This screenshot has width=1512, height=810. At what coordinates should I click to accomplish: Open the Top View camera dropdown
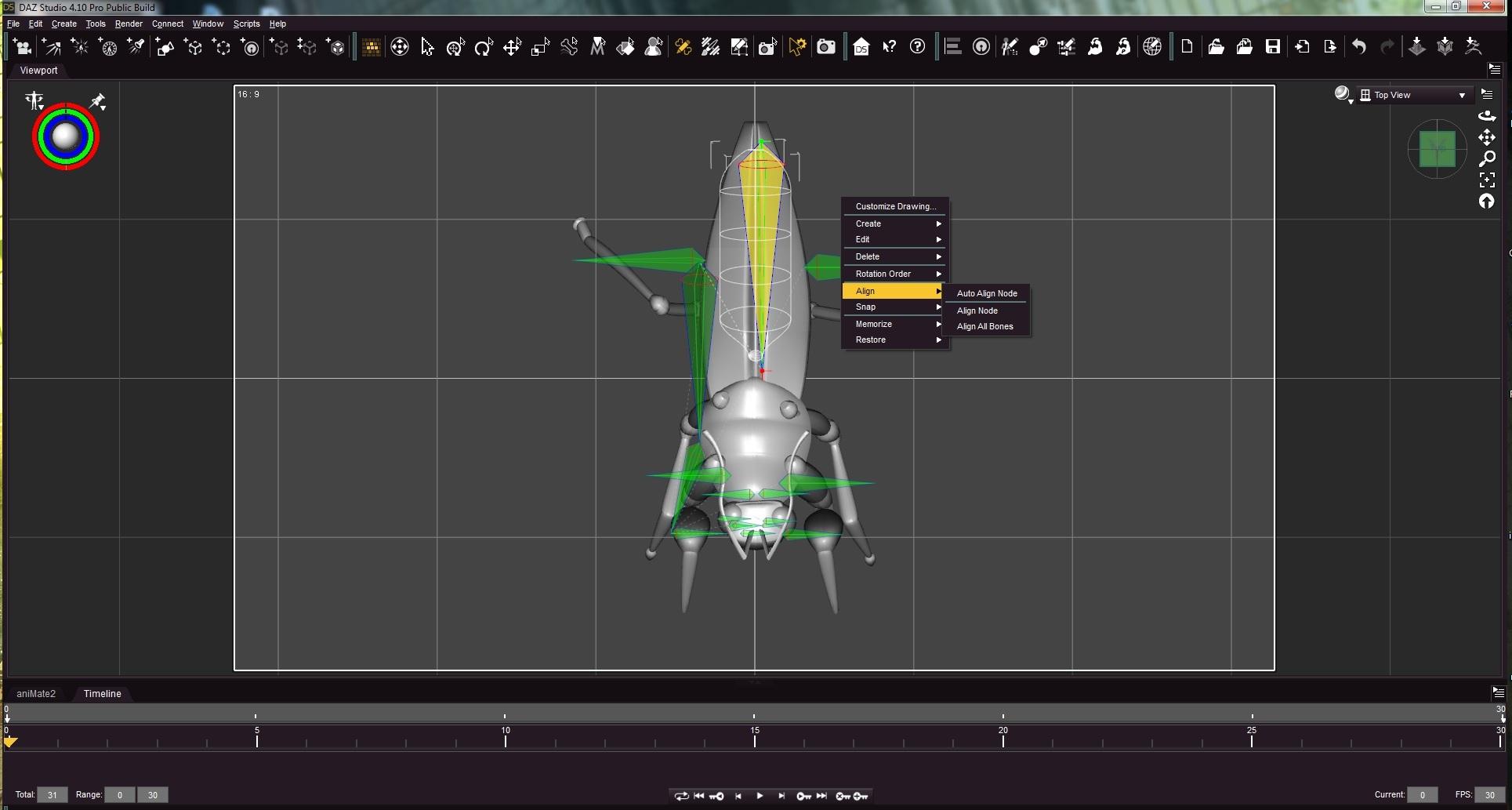[x=1413, y=95]
